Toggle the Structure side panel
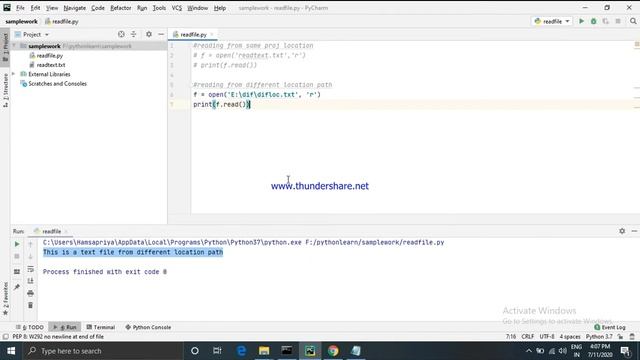640x360 pixels. point(5,91)
